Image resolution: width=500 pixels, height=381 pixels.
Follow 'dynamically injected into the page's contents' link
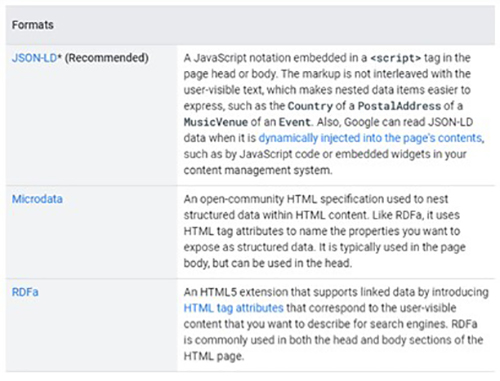[x=371, y=138]
